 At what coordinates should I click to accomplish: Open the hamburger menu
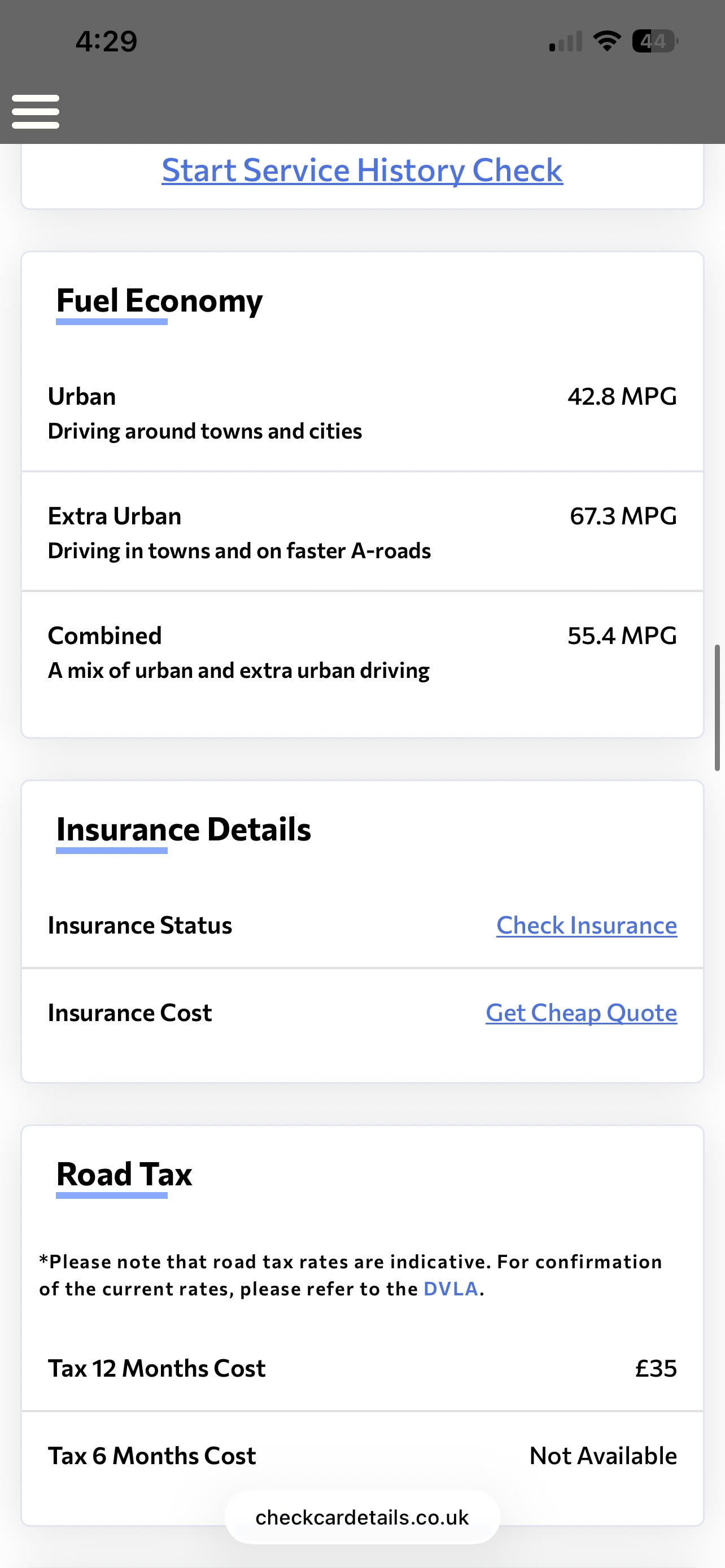[36, 111]
